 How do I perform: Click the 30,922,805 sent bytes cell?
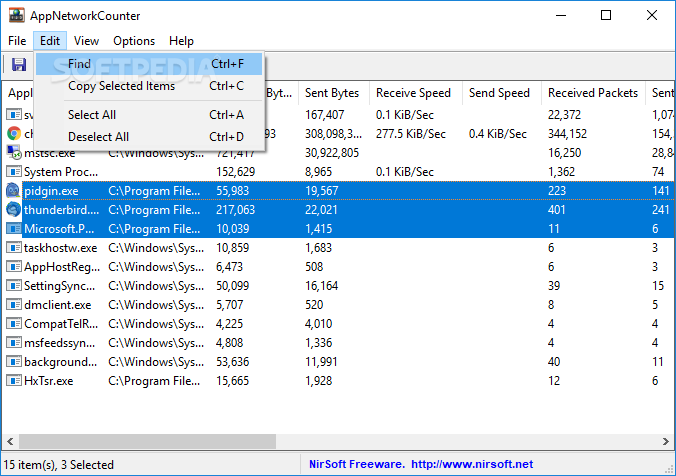point(332,153)
